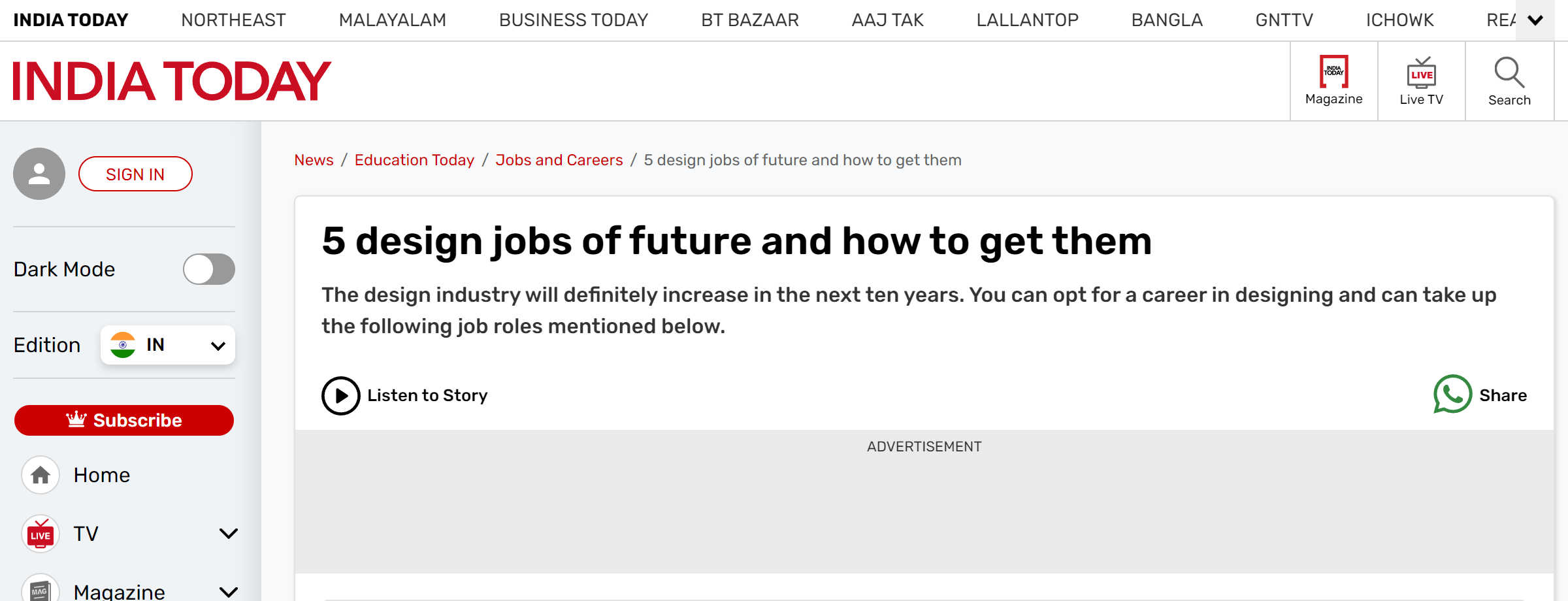Viewport: 1568px width, 601px height.
Task: Expand the Magazine submenu chevron
Action: 228,593
